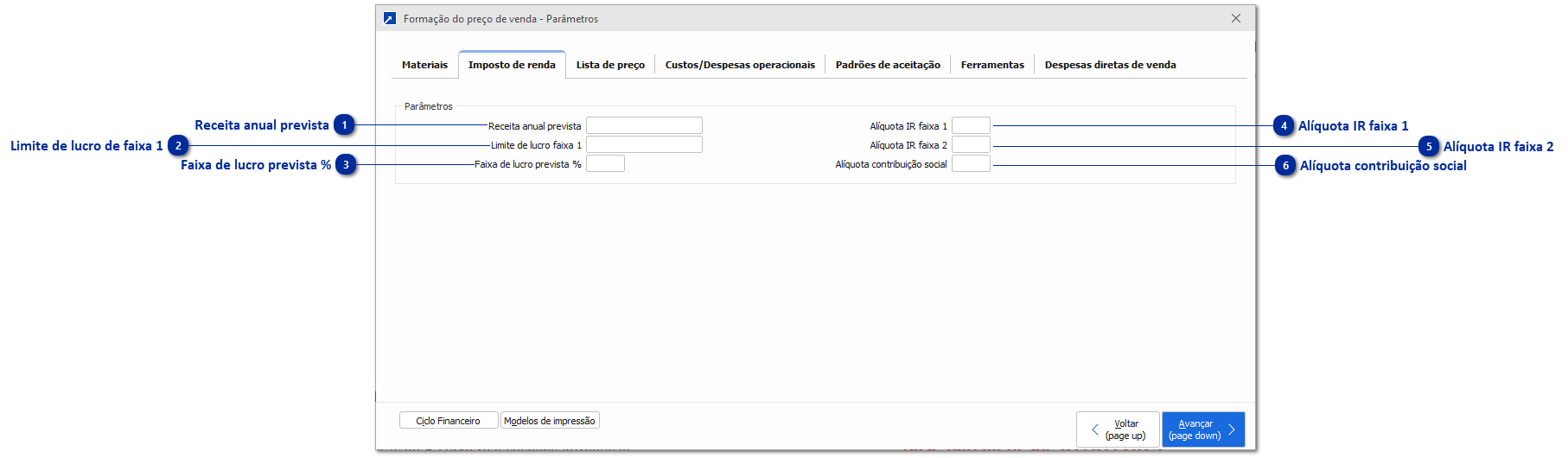The image size is (1568, 458).
Task: Click the Receita anual prevista input field
Action: tap(644, 125)
